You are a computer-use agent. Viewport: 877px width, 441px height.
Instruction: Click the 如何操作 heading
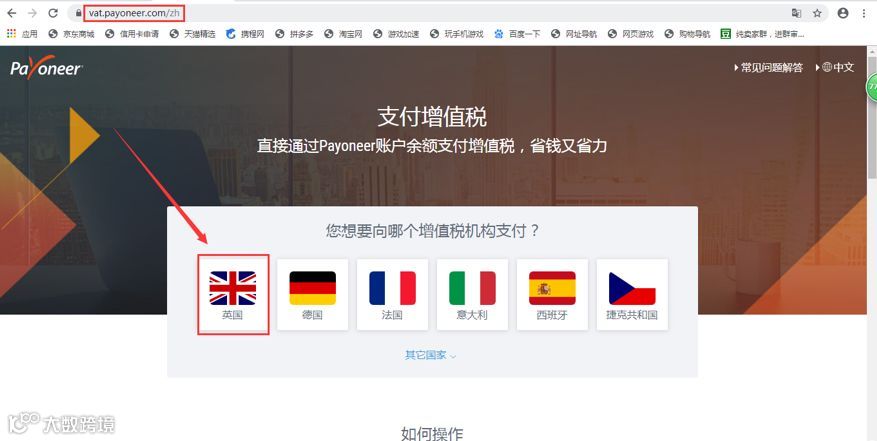[x=432, y=433]
